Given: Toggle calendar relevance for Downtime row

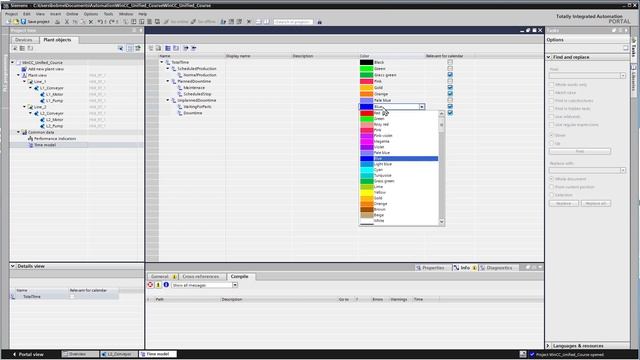Looking at the screenshot, I should click(450, 113).
